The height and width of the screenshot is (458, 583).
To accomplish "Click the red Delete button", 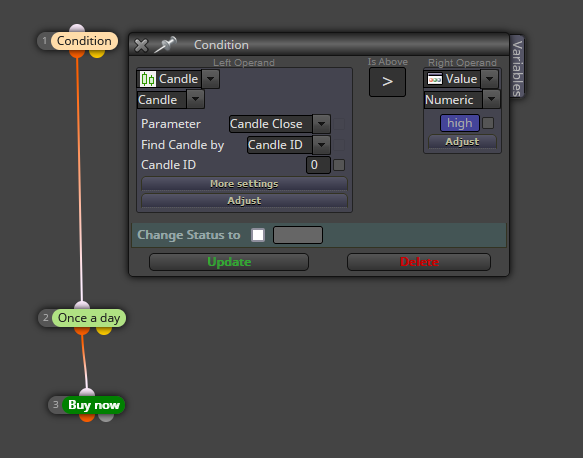I will coord(419,262).
